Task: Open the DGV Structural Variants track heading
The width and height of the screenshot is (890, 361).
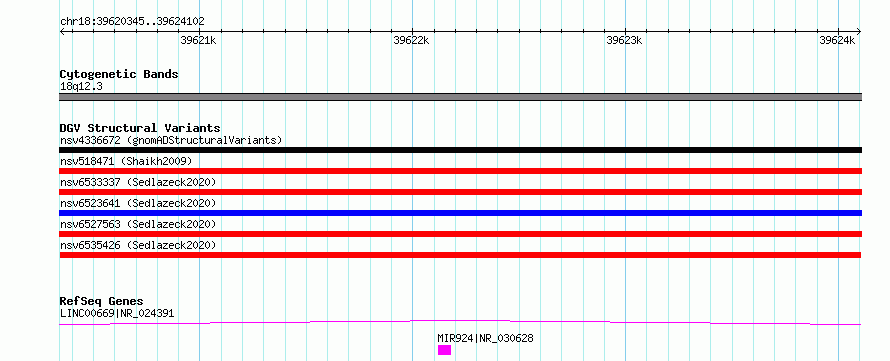Action: tap(140, 128)
